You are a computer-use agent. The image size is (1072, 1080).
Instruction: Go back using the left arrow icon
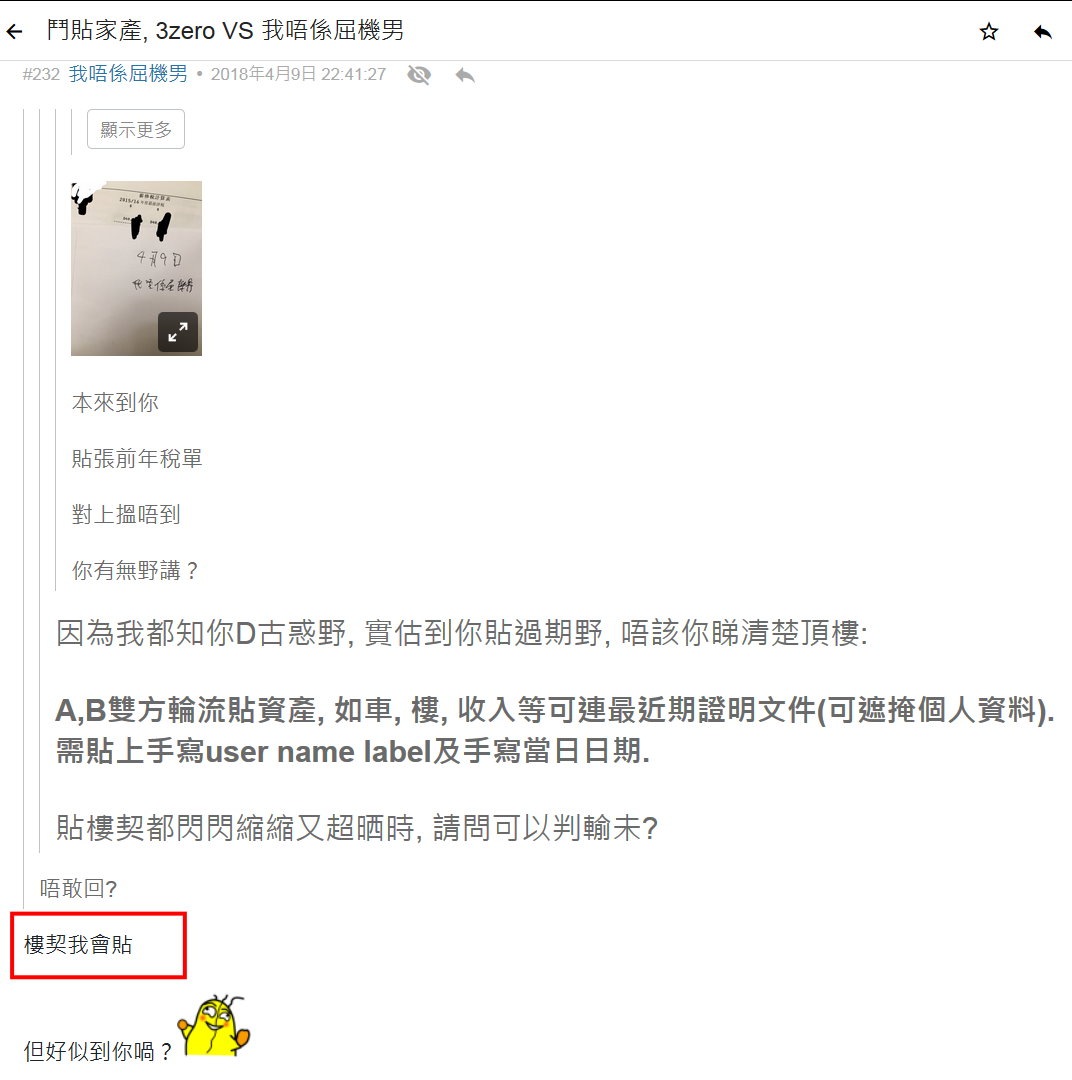coord(14,31)
